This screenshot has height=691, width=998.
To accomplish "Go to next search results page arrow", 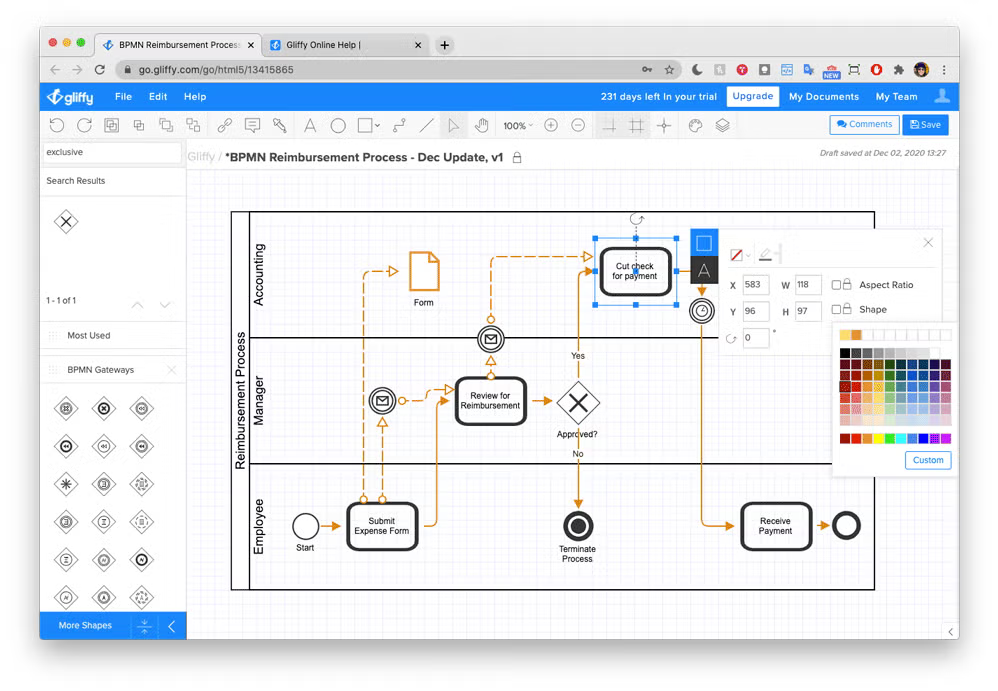I will 165,305.
